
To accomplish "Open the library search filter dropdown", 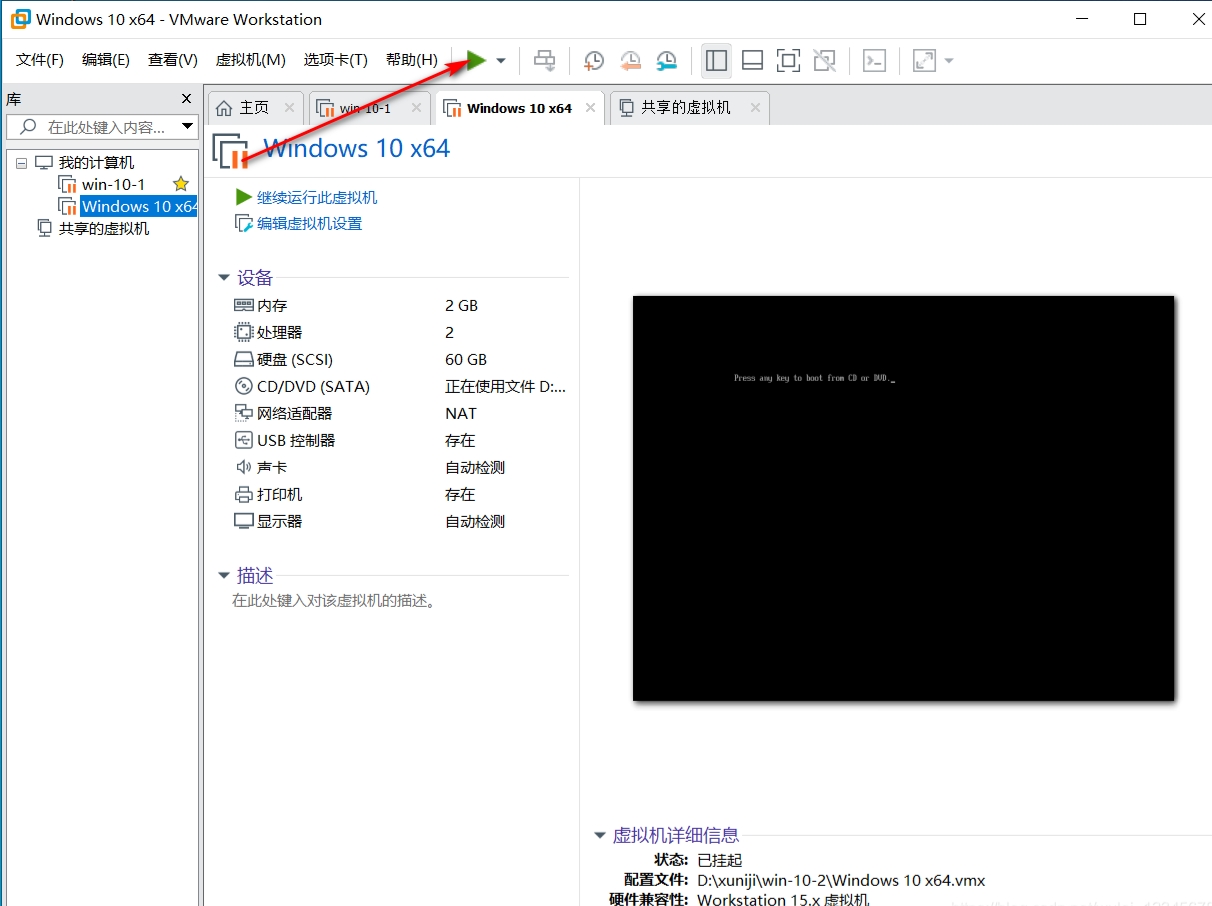I will tap(187, 127).
